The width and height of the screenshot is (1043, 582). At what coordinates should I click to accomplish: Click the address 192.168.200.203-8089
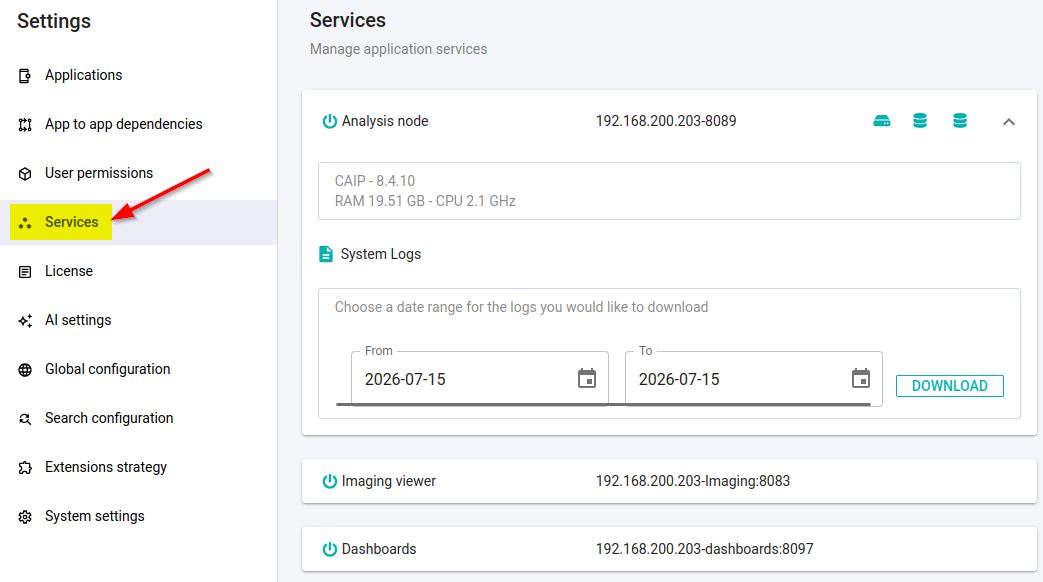(x=666, y=121)
